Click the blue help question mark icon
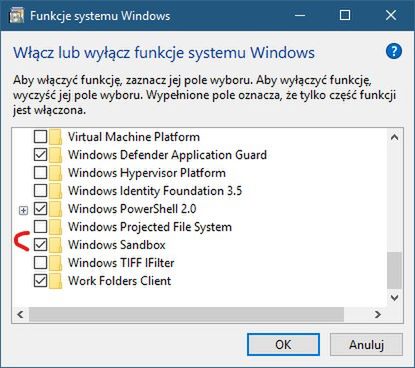The width and height of the screenshot is (415, 368). click(394, 52)
